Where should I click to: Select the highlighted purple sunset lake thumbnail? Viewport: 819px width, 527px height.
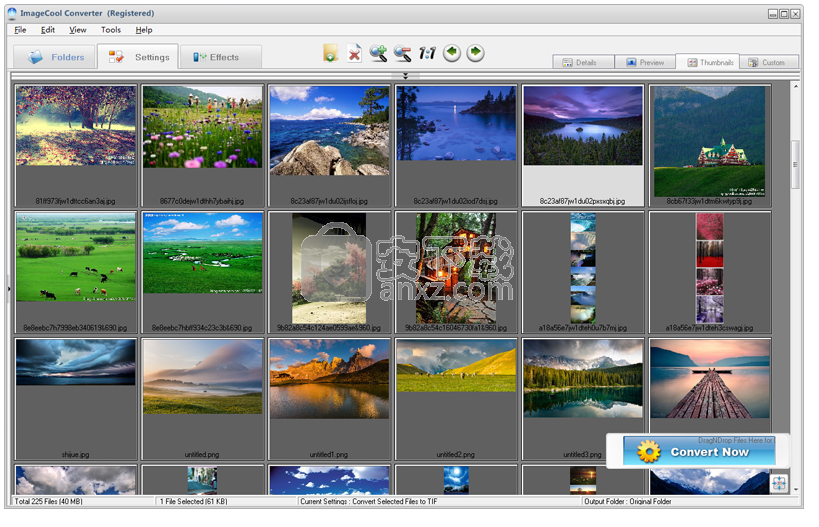(583, 146)
